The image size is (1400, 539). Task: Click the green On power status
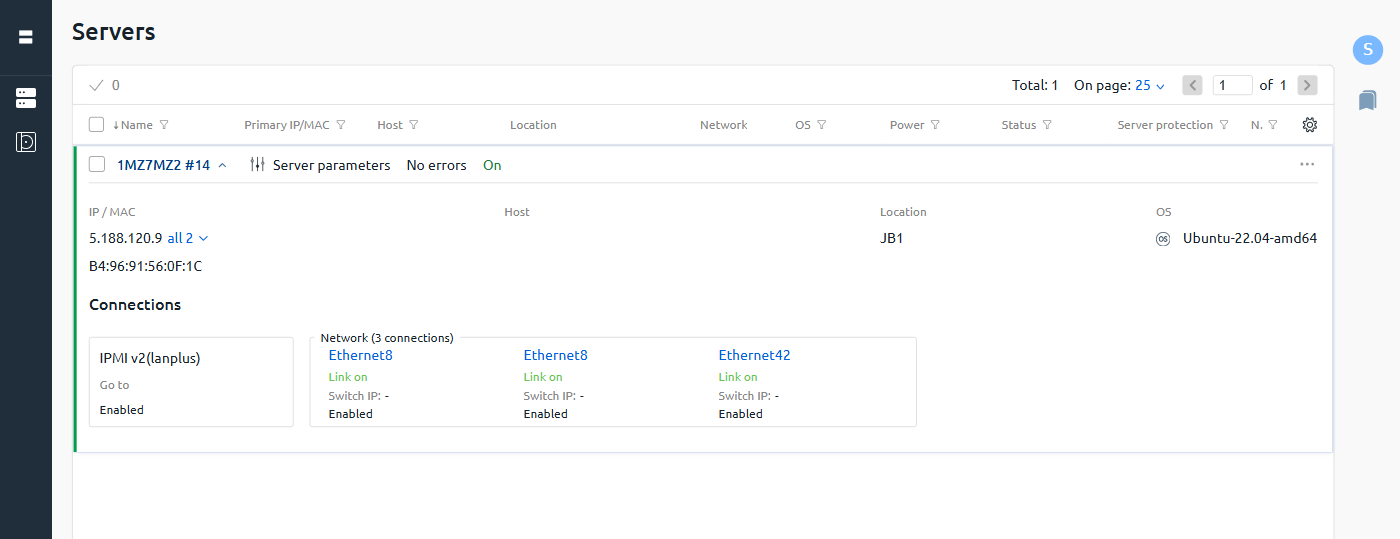[x=492, y=165]
